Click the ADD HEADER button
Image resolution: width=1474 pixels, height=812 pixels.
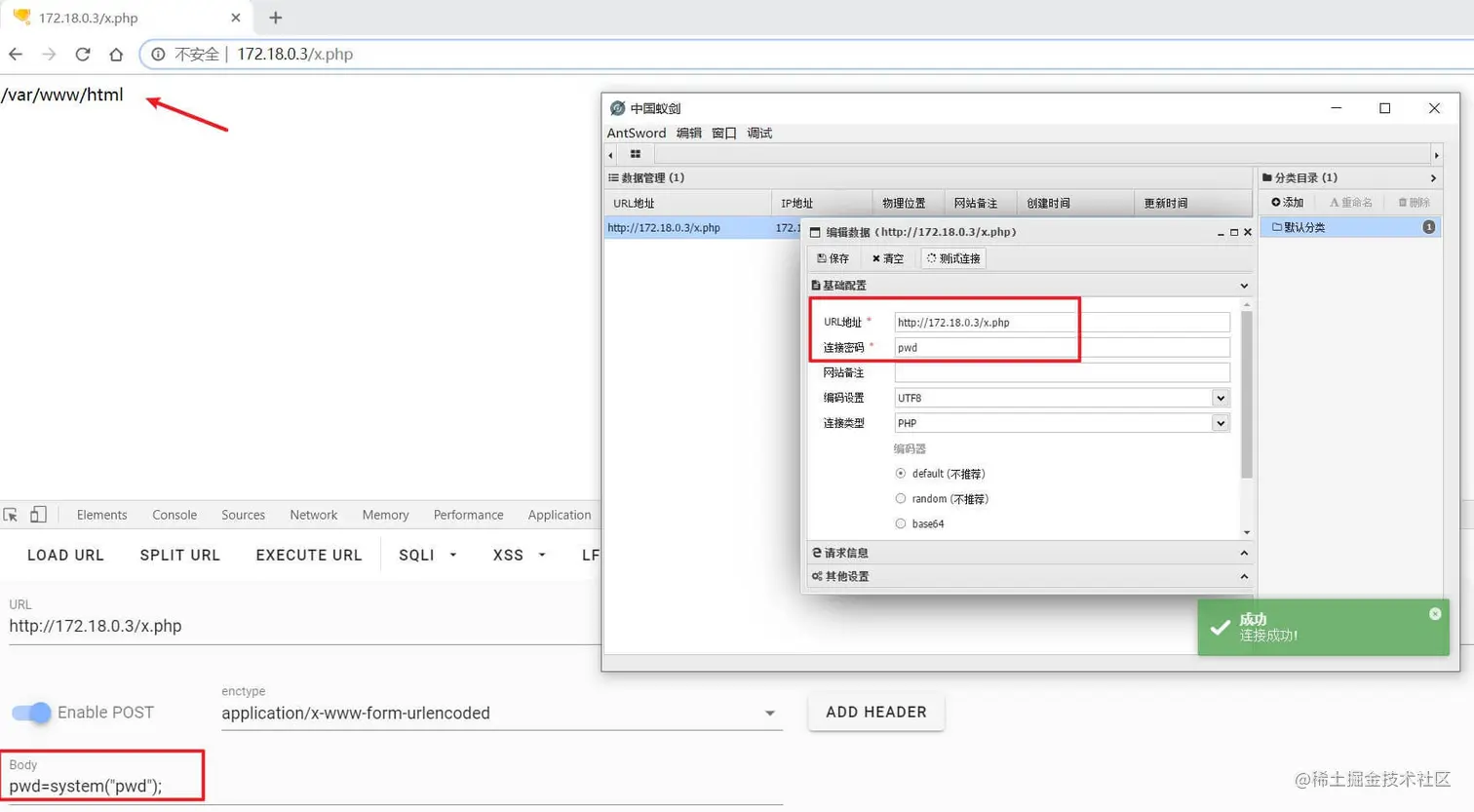[876, 713]
